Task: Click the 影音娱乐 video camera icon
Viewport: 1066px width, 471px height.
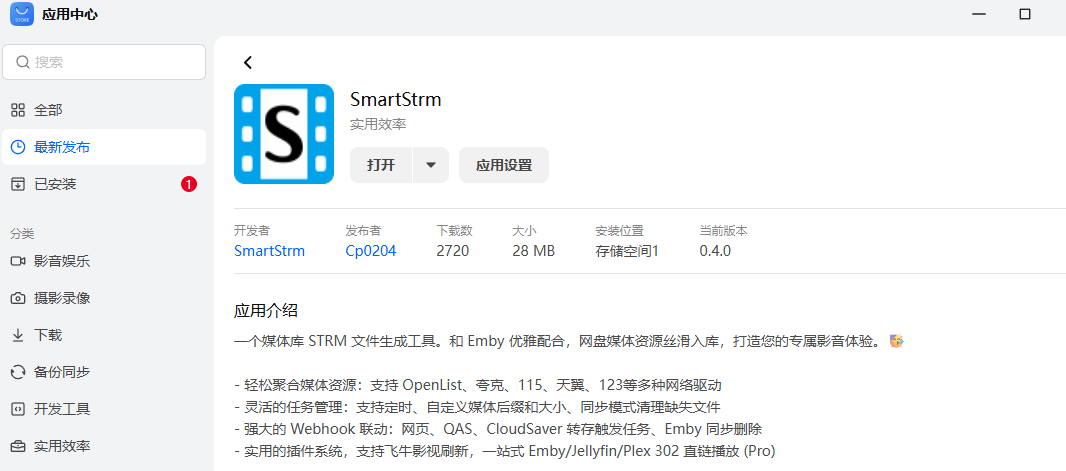Action: click(18, 261)
